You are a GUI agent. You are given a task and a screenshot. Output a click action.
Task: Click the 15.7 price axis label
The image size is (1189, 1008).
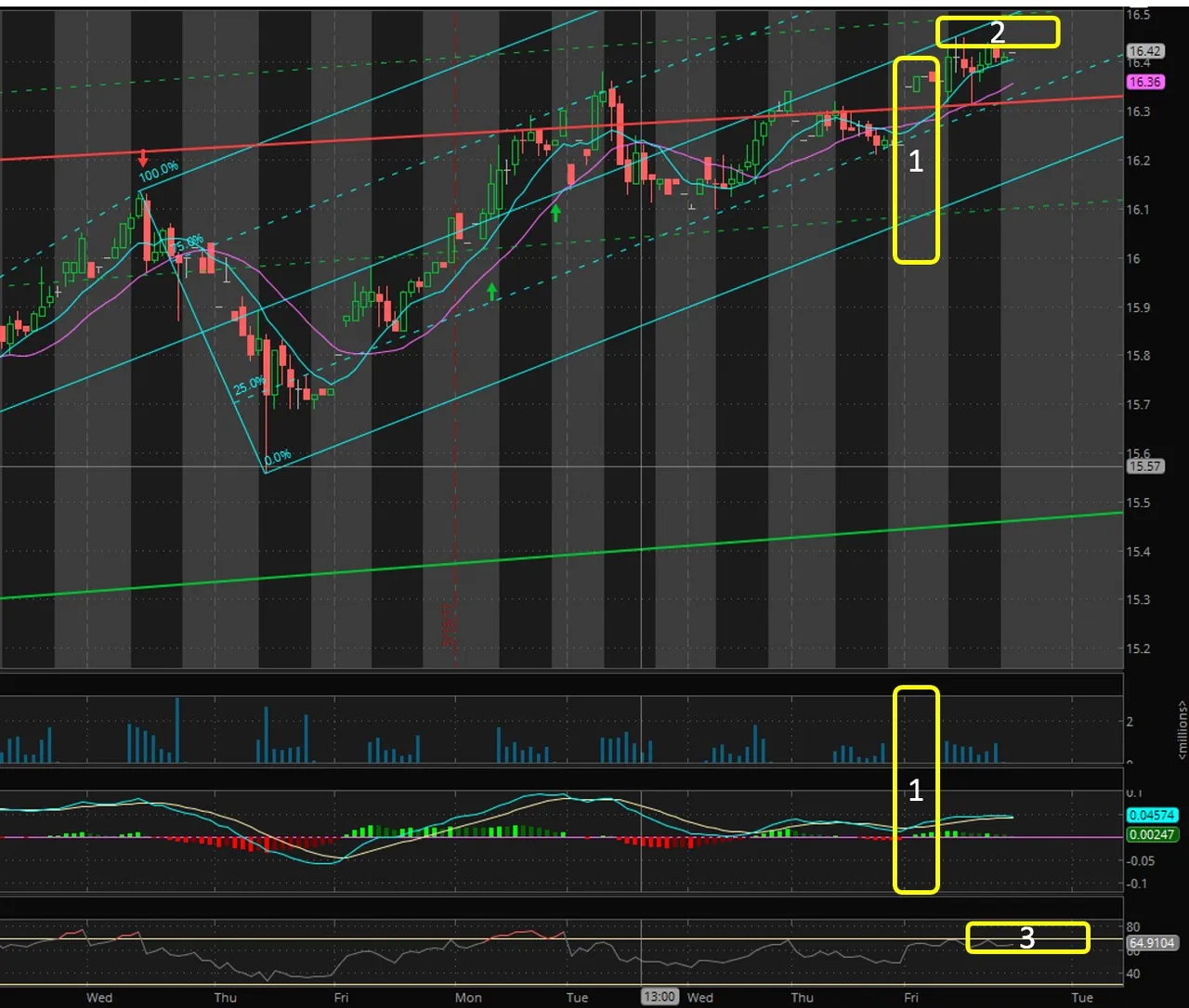pos(1138,405)
